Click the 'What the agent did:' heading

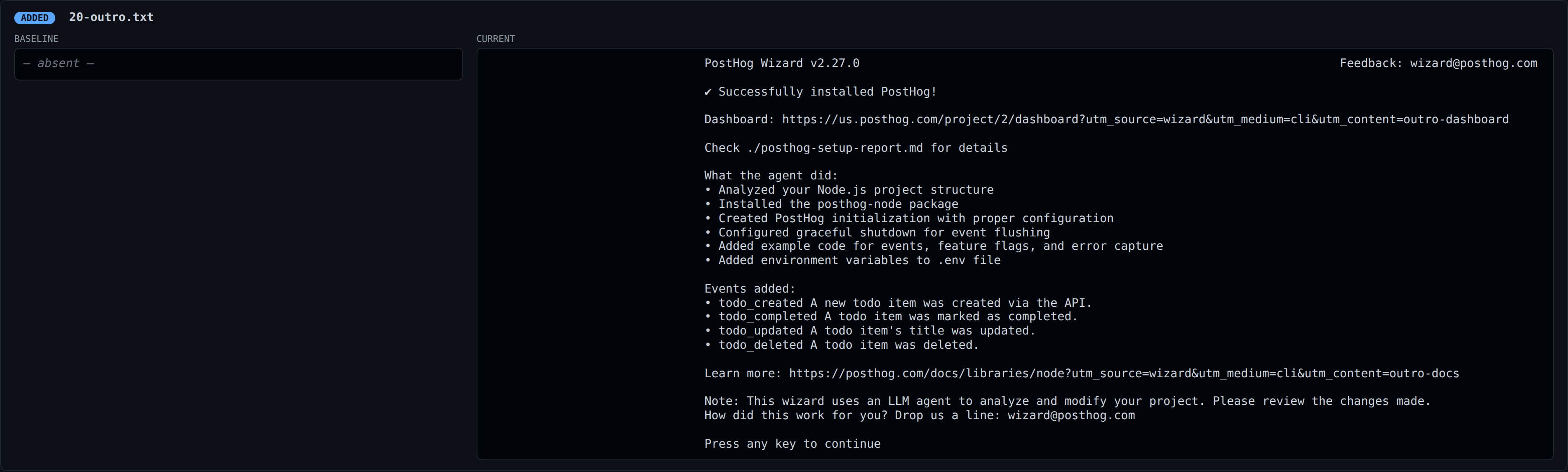771,175
